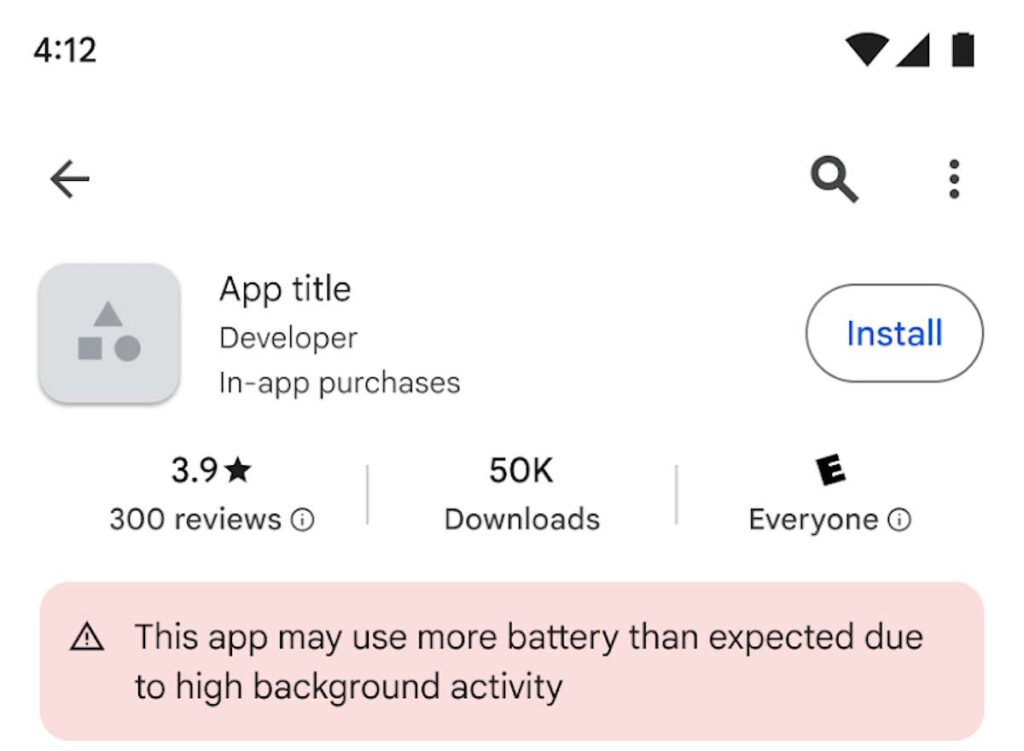Open the overflow three-dot menu
Image resolution: width=1024 pixels, height=751 pixels.
pyautogui.click(x=953, y=177)
